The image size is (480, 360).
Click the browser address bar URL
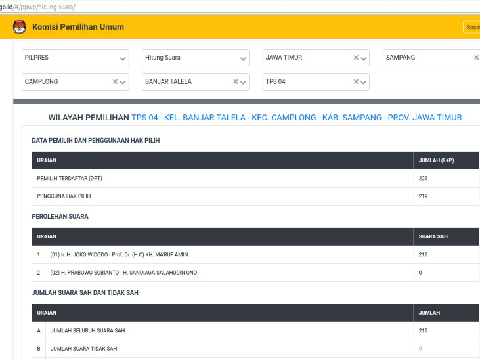point(38,7)
